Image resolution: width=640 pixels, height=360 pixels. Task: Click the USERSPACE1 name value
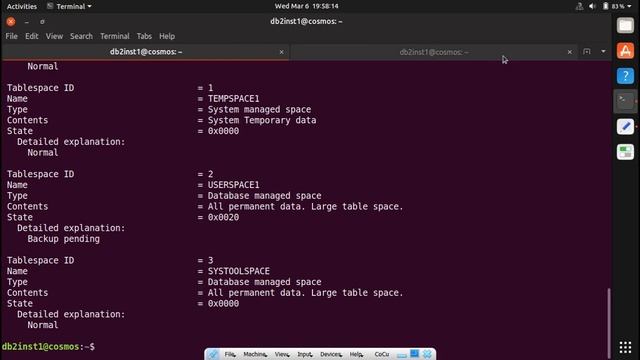pos(233,185)
